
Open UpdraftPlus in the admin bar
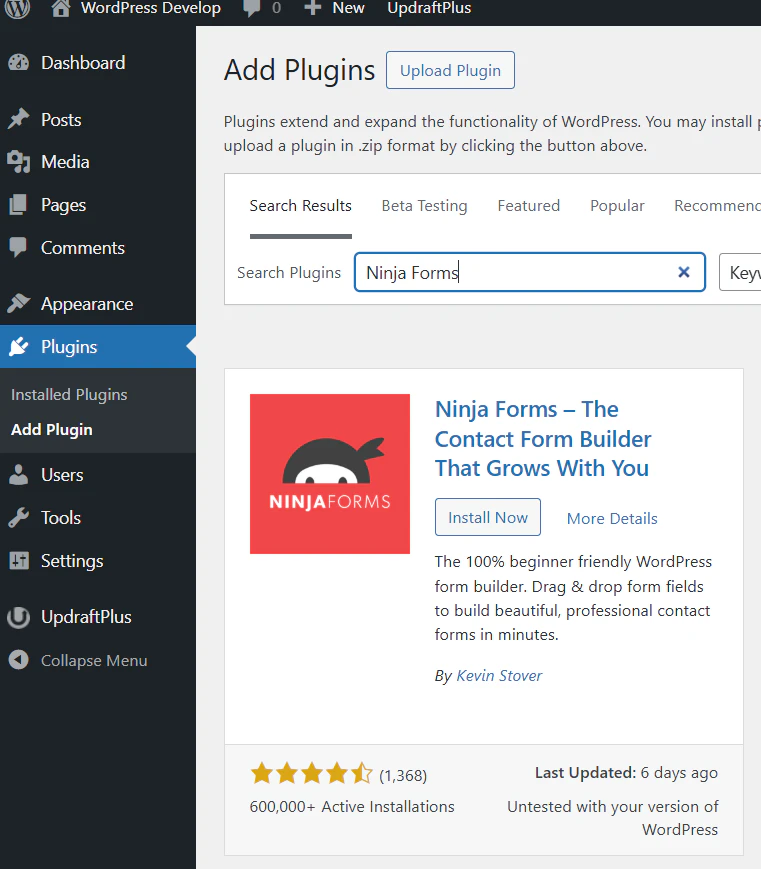tap(429, 8)
